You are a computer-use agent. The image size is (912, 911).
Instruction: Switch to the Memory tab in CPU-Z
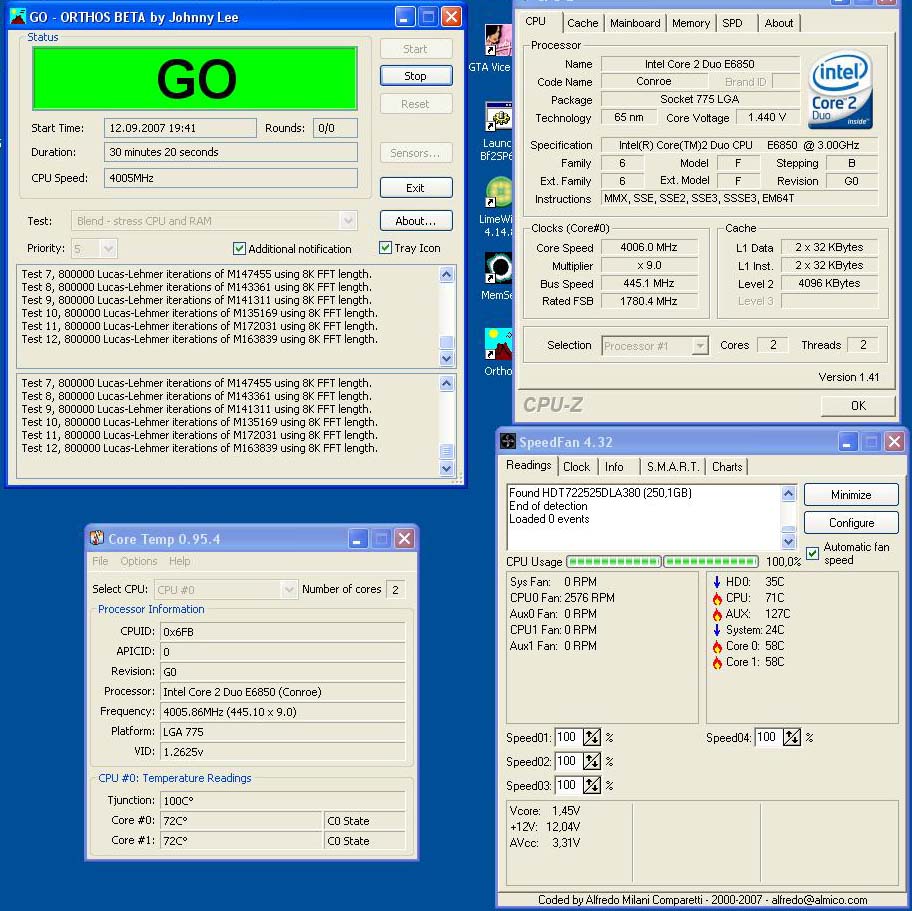[x=691, y=23]
